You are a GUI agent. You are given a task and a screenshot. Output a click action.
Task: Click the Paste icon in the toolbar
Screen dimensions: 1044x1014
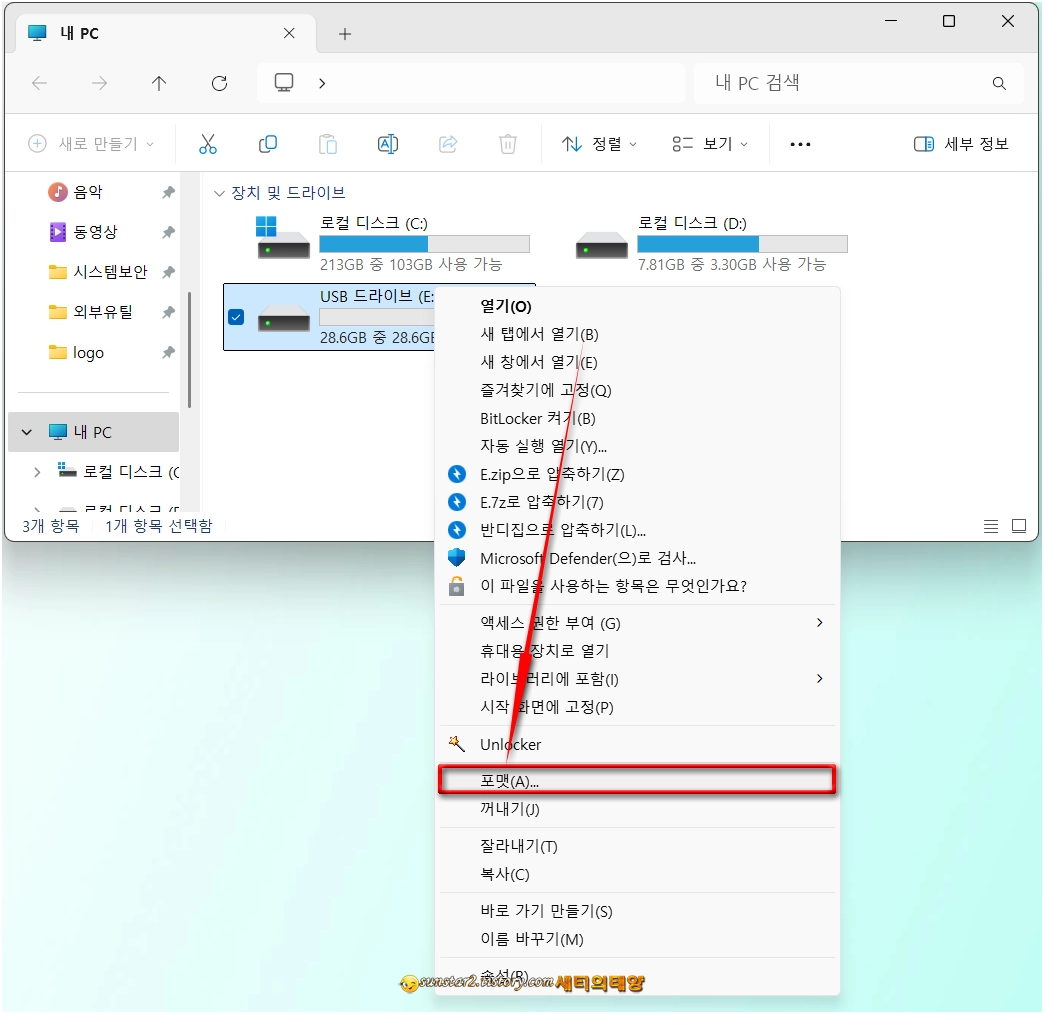tap(328, 143)
